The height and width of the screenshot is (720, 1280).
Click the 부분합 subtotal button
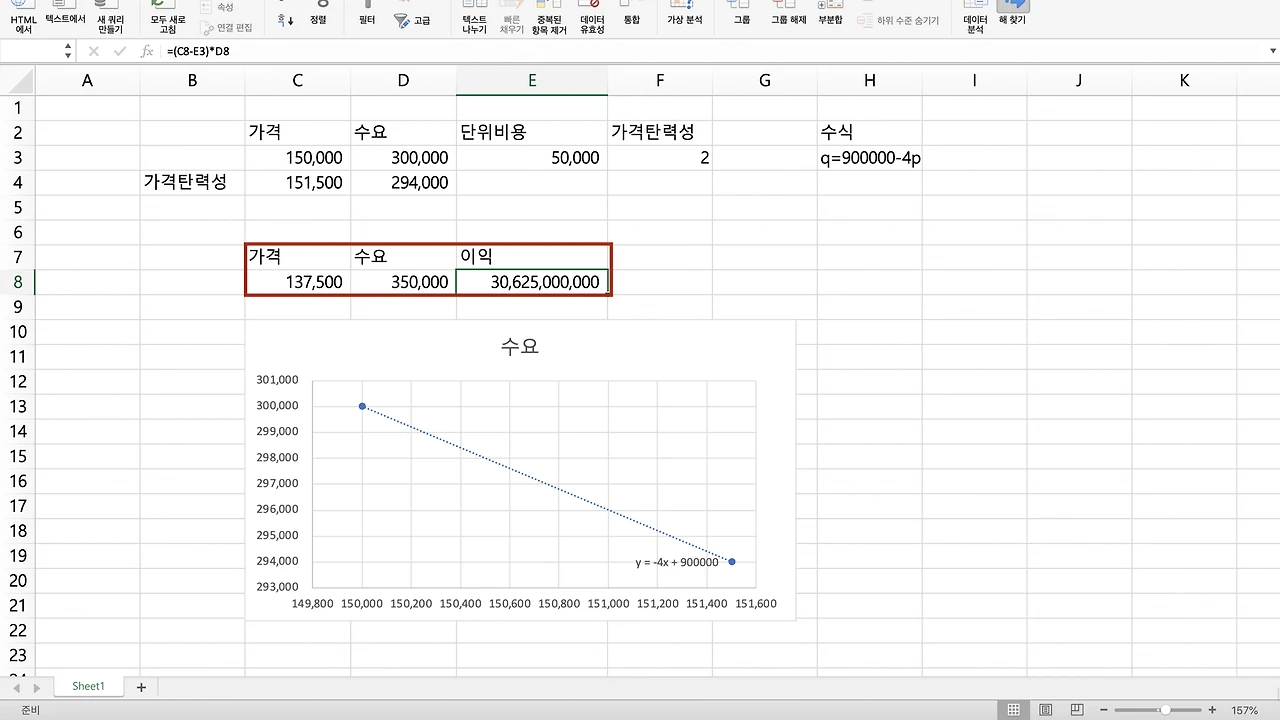[x=830, y=14]
